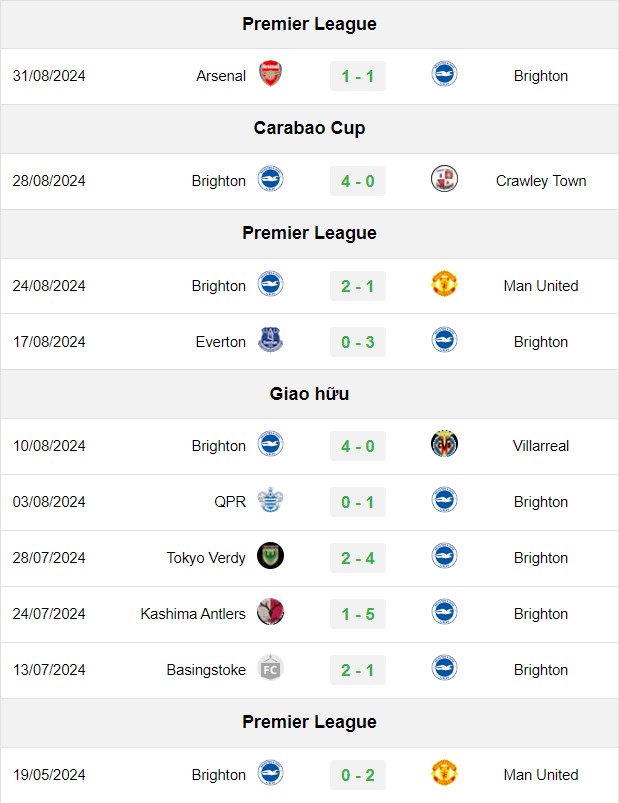Image resolution: width=619 pixels, height=803 pixels.
Task: Click the Crawley Town club badge
Action: pyautogui.click(x=444, y=179)
